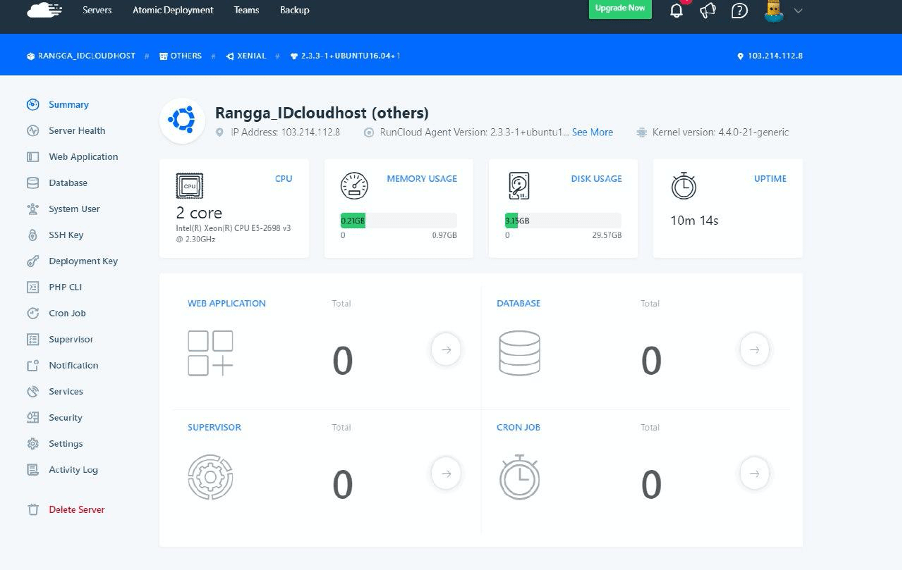Click the PHP CLI sidebar icon
Viewport: 902px width, 570px height.
tap(33, 287)
